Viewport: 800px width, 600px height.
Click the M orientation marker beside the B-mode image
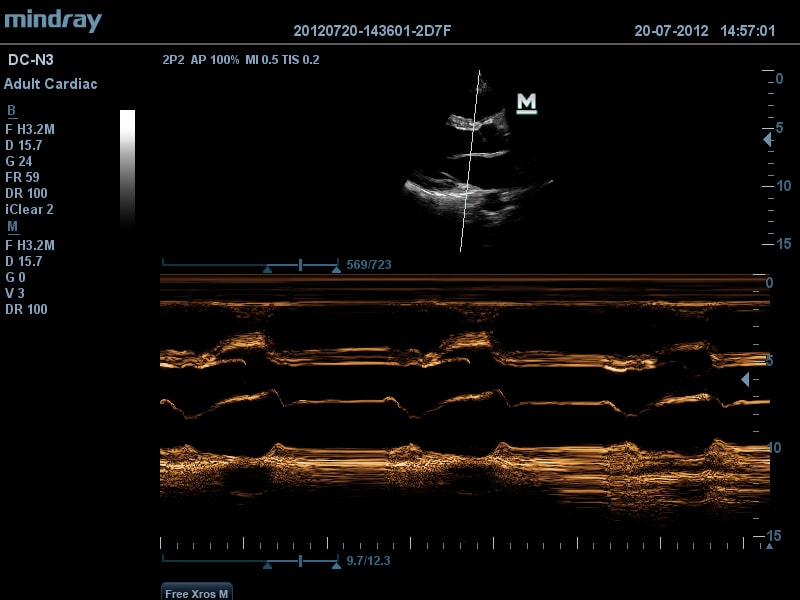526,103
